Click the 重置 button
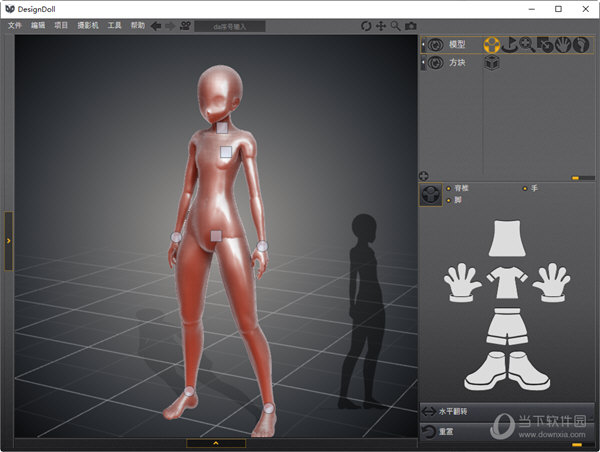600x452 pixels. click(507, 432)
